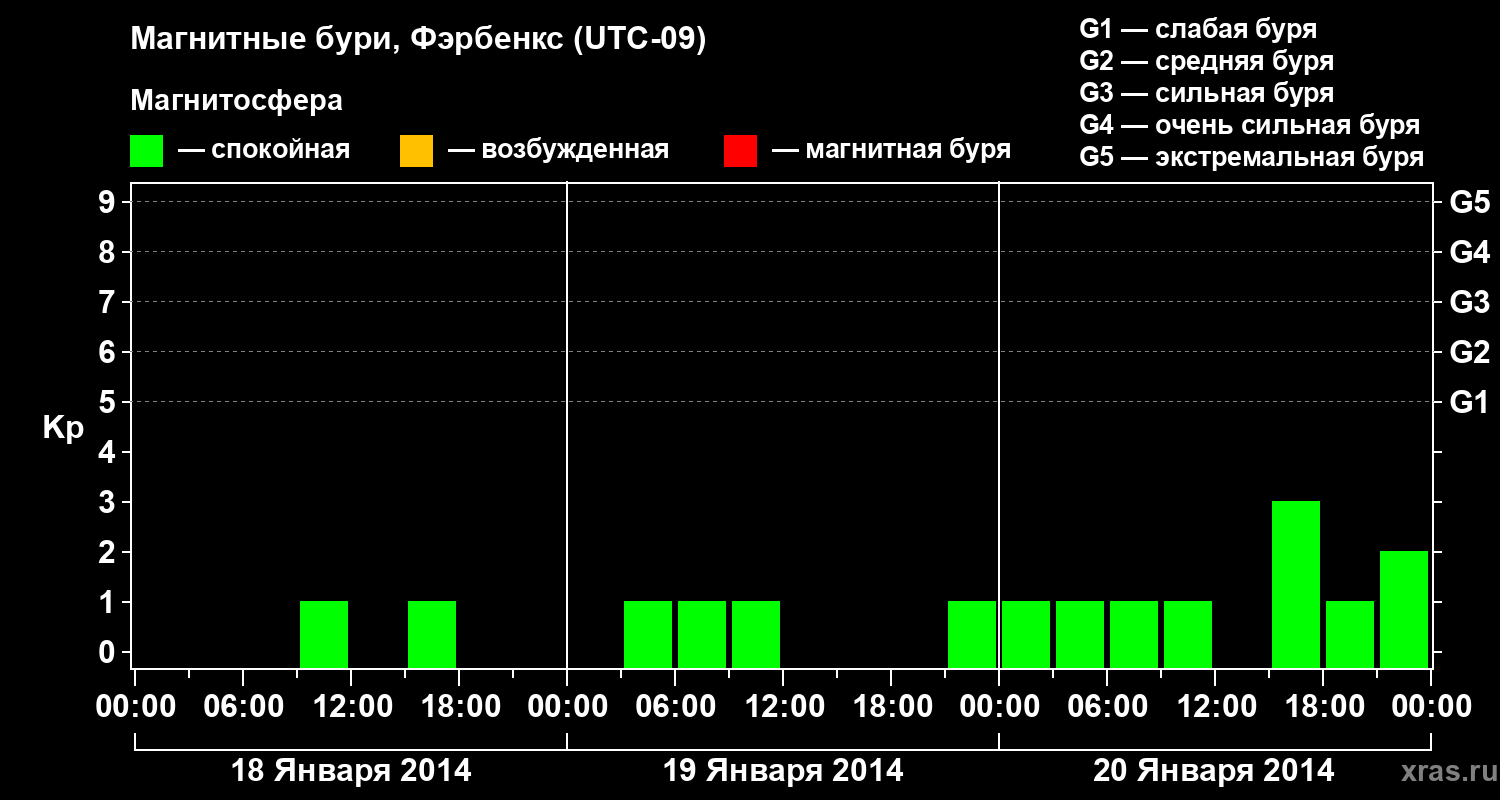
Task: Click "G5 — экстремальная буря" legend line
Action: [x=1252, y=157]
